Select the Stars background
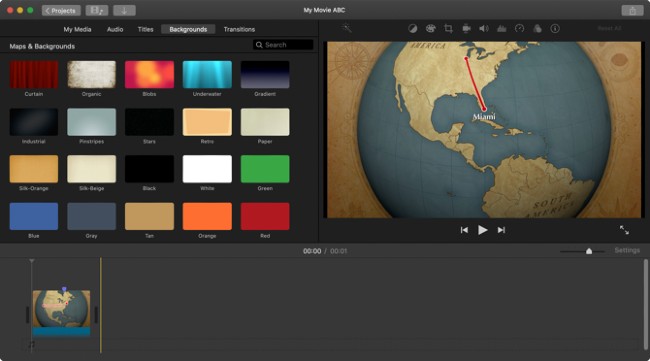The width and height of the screenshot is (650, 361). pyautogui.click(x=149, y=122)
